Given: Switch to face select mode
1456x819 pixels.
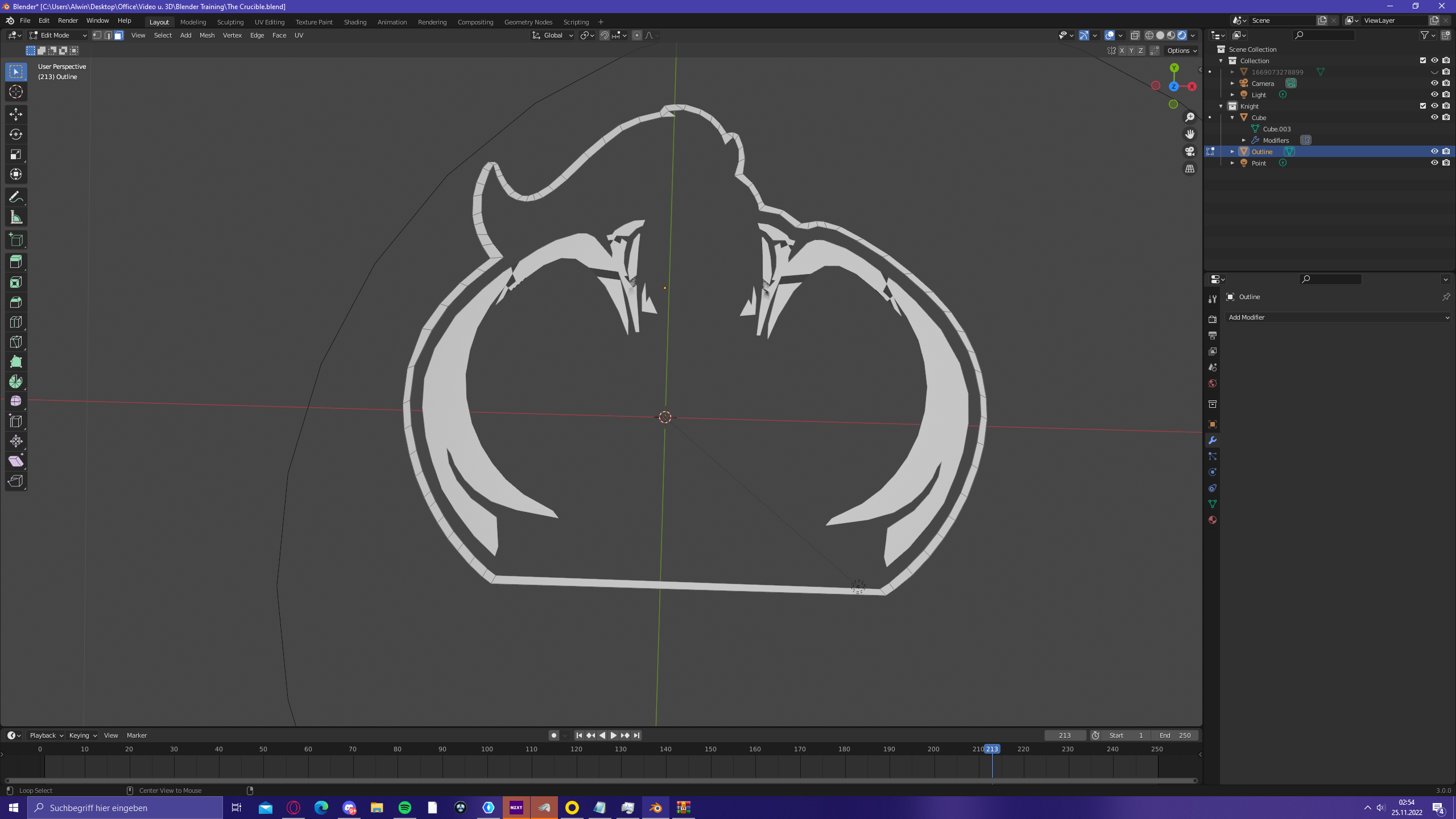Looking at the screenshot, I should (118, 35).
